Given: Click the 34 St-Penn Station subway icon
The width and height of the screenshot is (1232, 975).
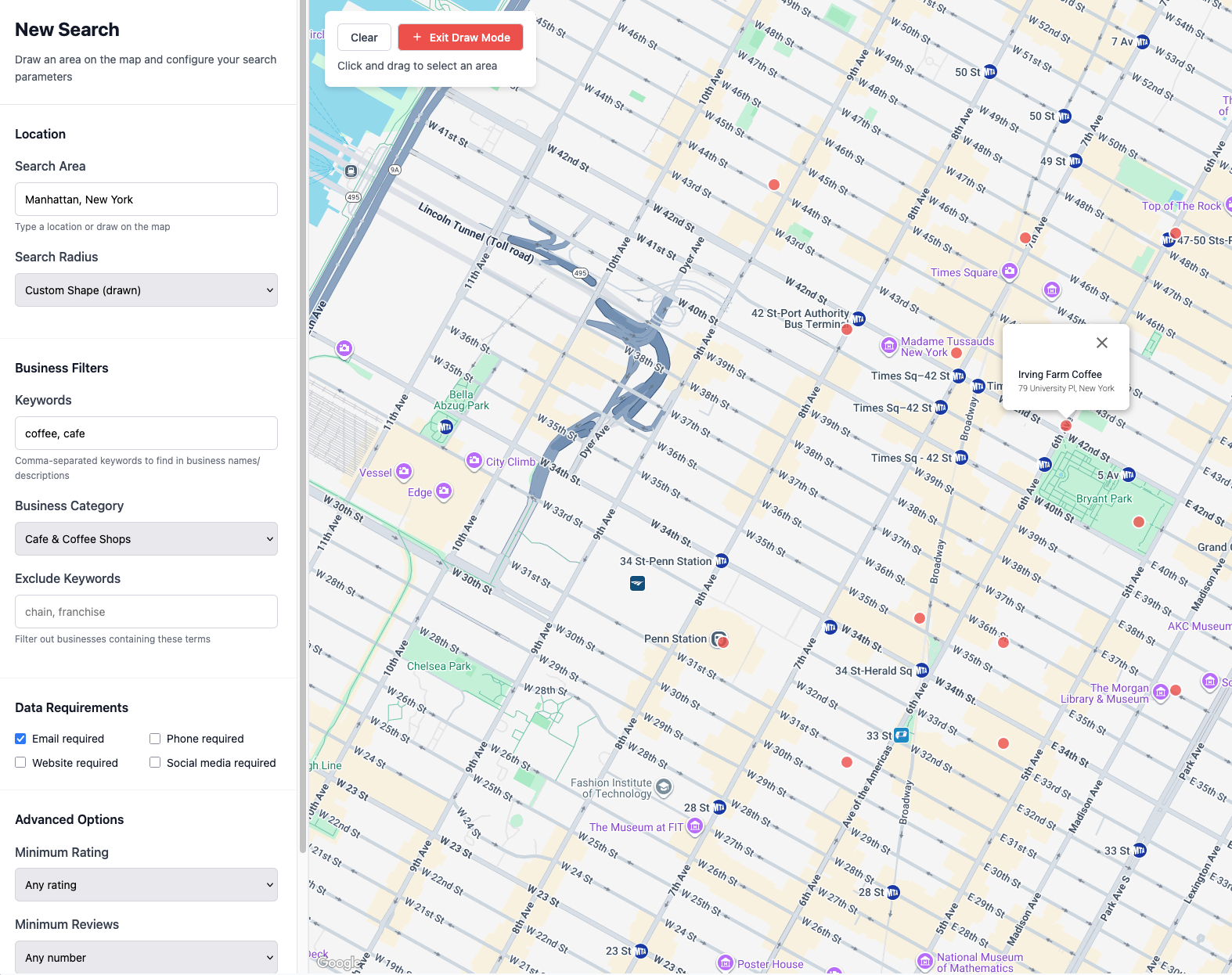Looking at the screenshot, I should [x=722, y=561].
